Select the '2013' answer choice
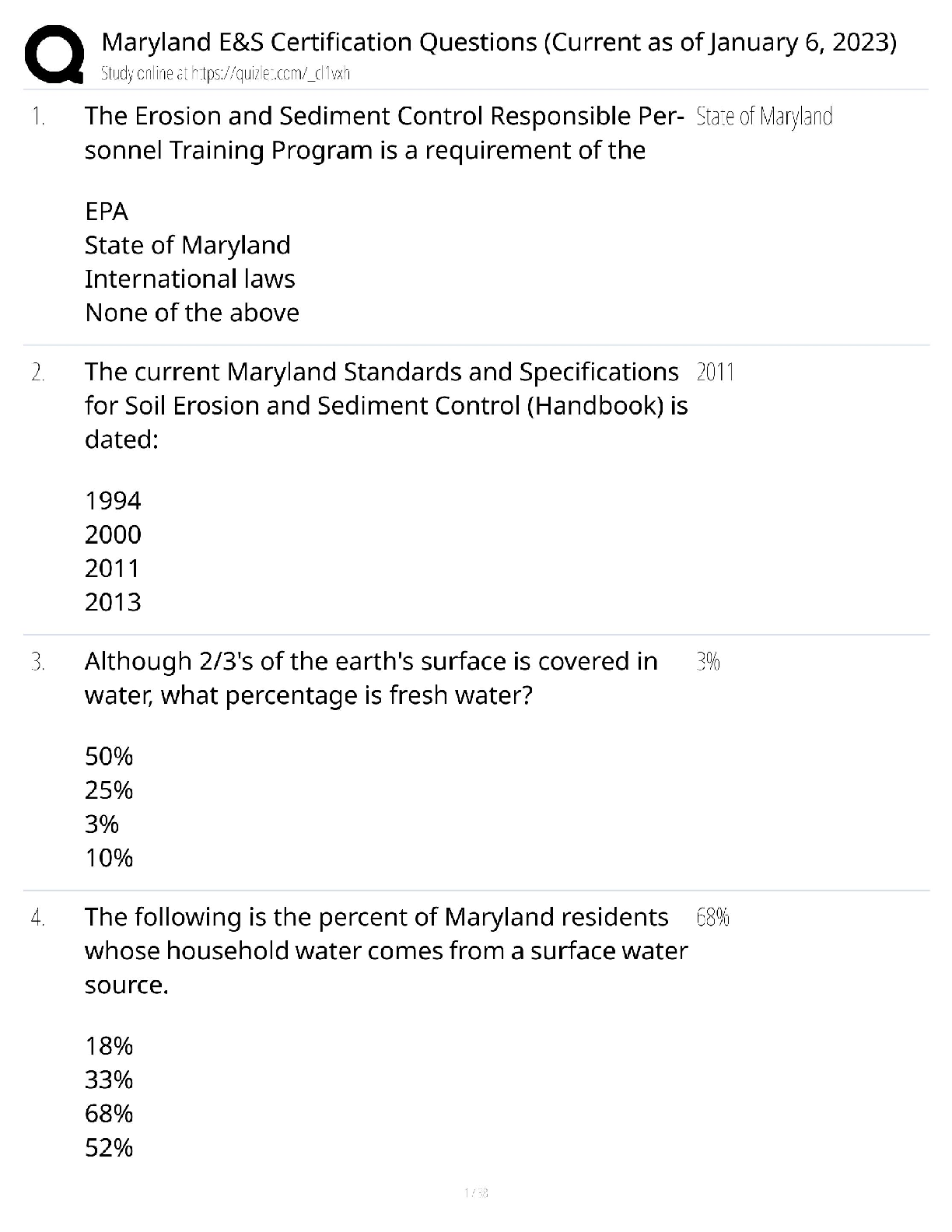The image size is (952, 1232). pyautogui.click(x=113, y=602)
